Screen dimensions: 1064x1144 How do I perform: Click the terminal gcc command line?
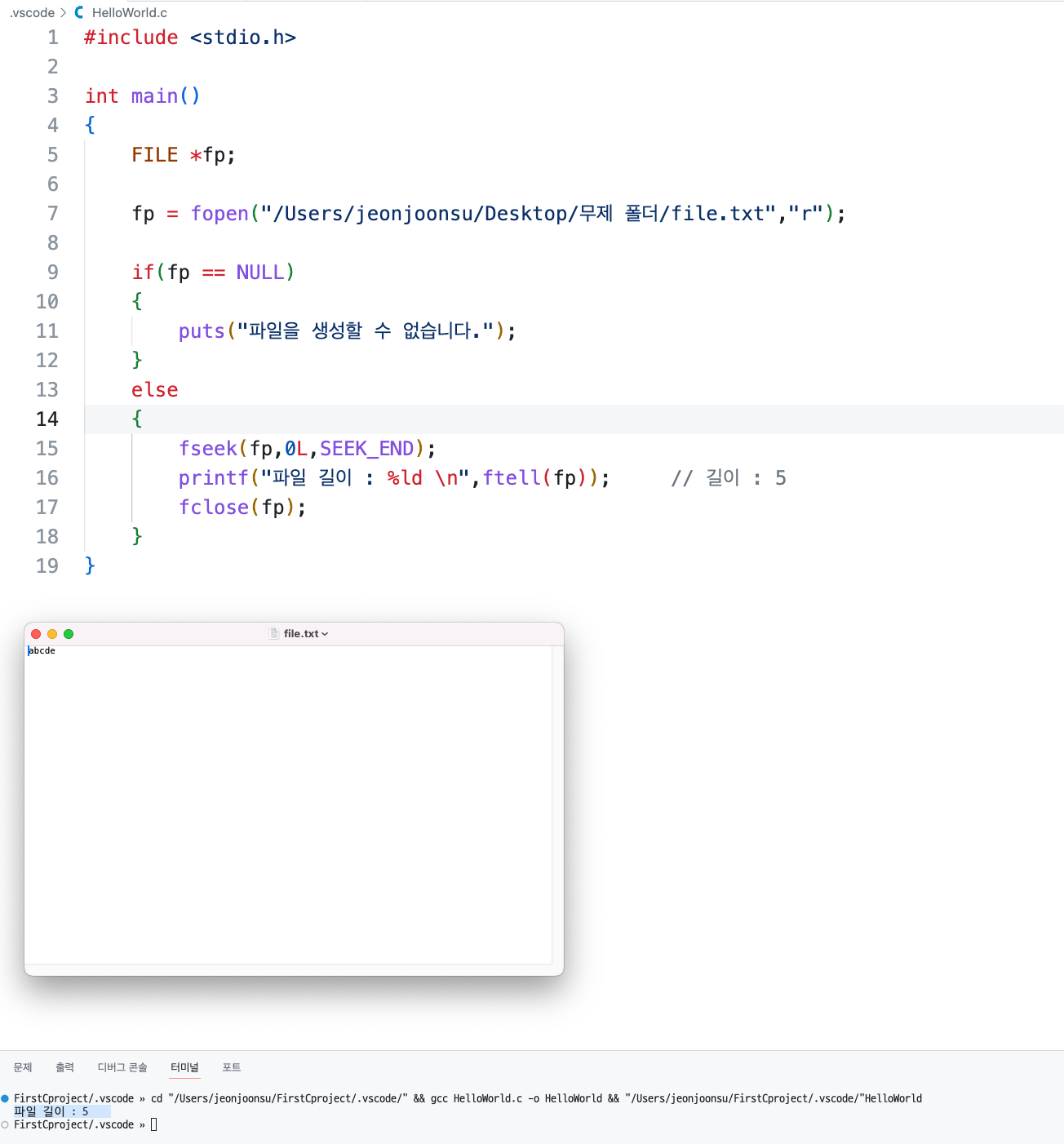click(536, 1099)
